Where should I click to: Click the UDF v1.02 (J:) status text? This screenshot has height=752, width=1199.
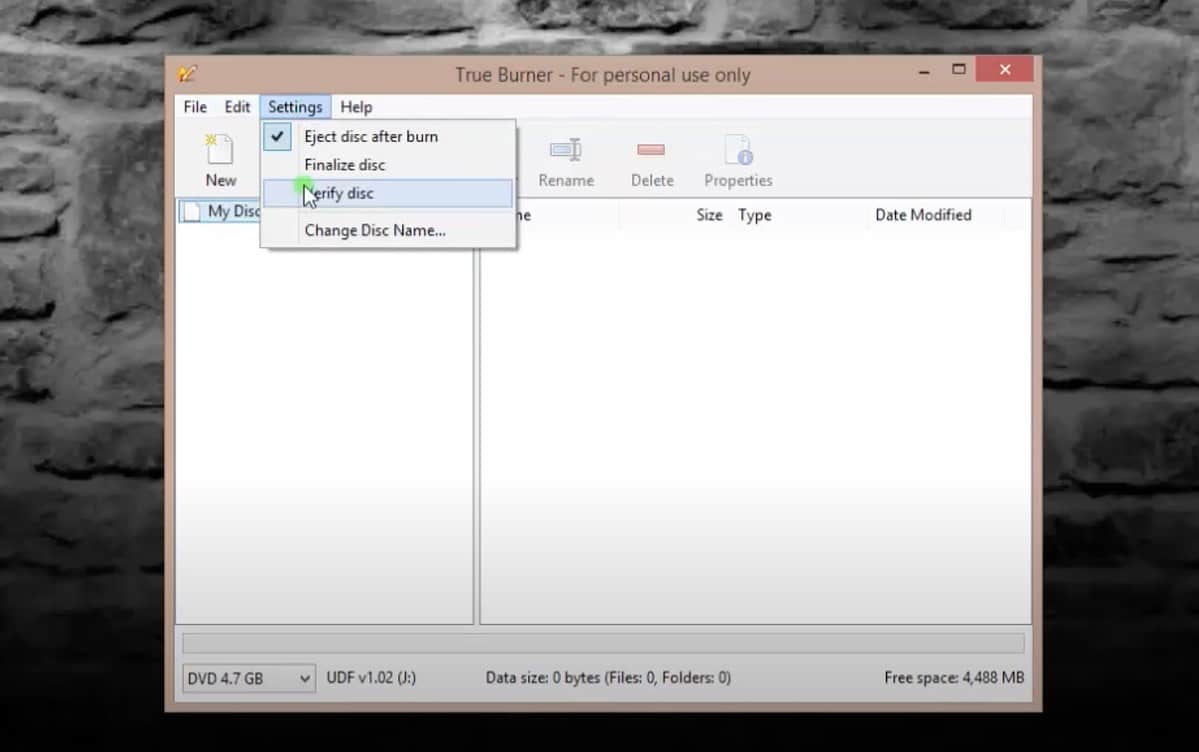tap(371, 678)
